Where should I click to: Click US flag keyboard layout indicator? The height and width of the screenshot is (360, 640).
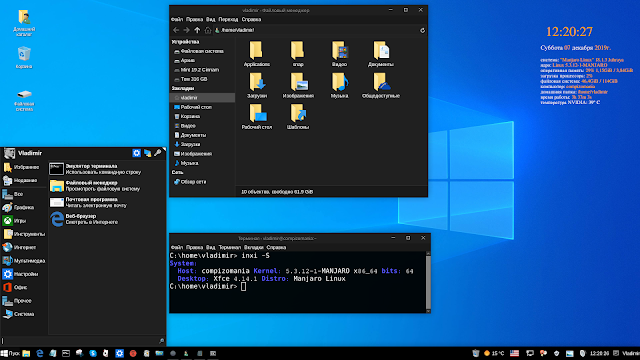[514, 353]
